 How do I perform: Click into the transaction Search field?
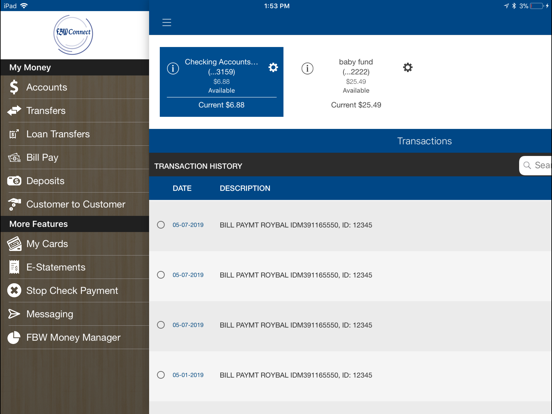535,165
